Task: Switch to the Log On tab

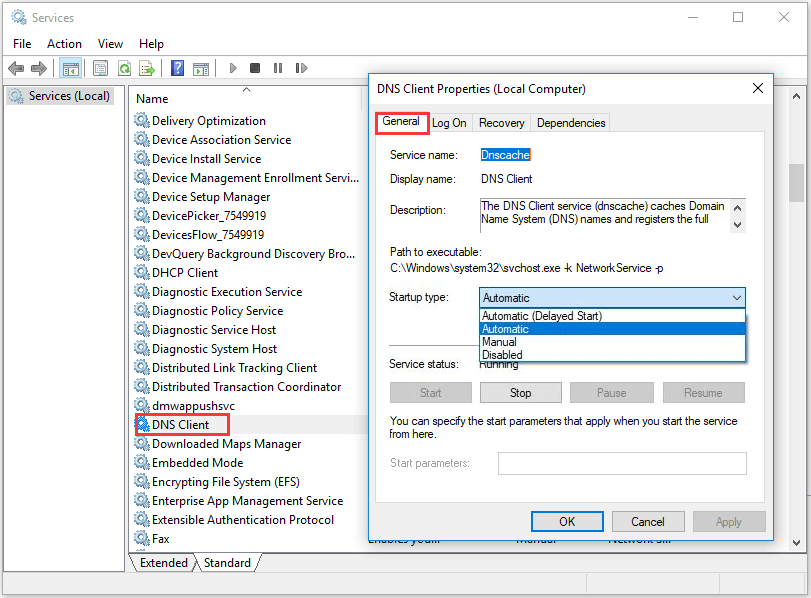Action: (x=449, y=123)
